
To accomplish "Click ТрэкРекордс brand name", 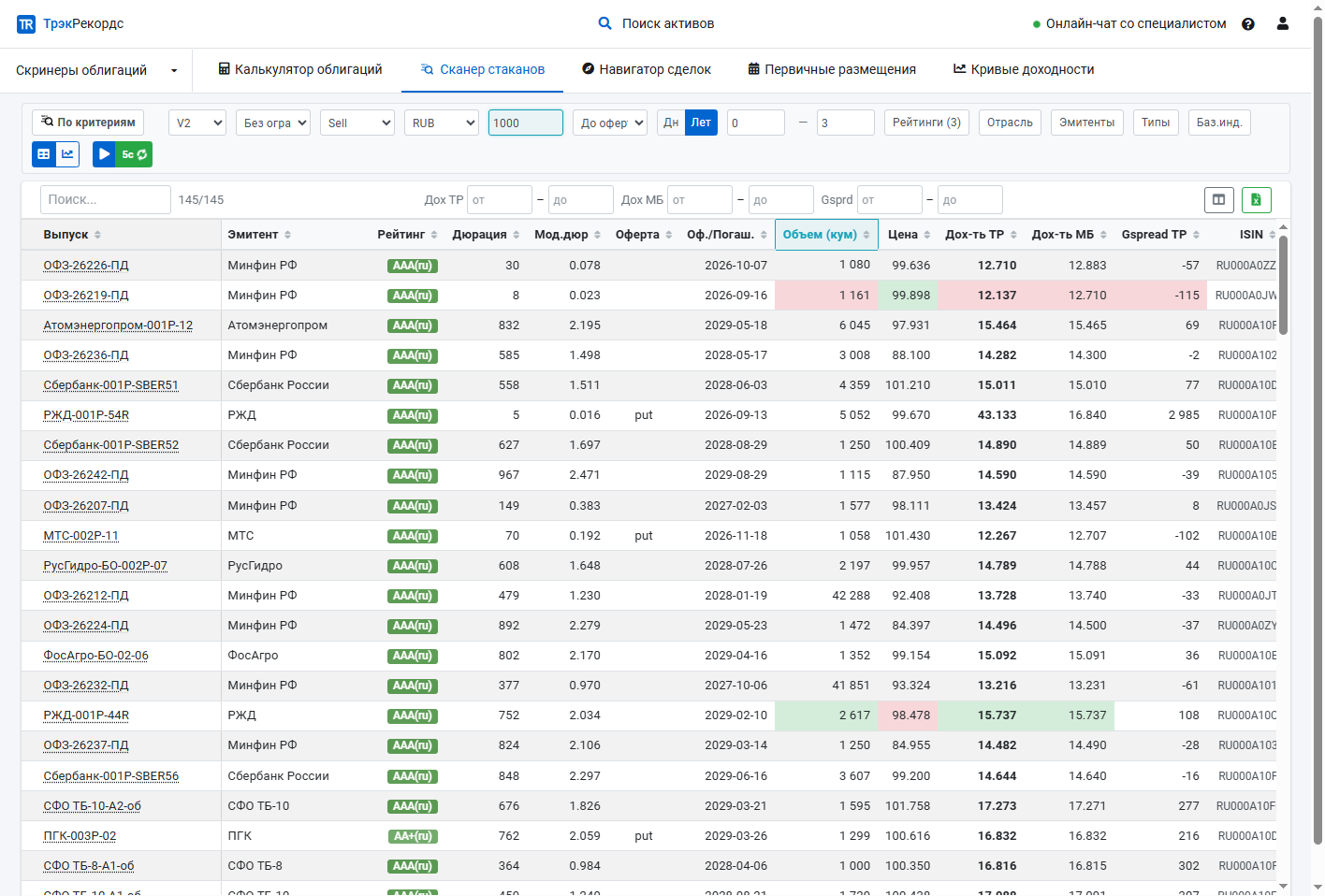I will tap(83, 24).
